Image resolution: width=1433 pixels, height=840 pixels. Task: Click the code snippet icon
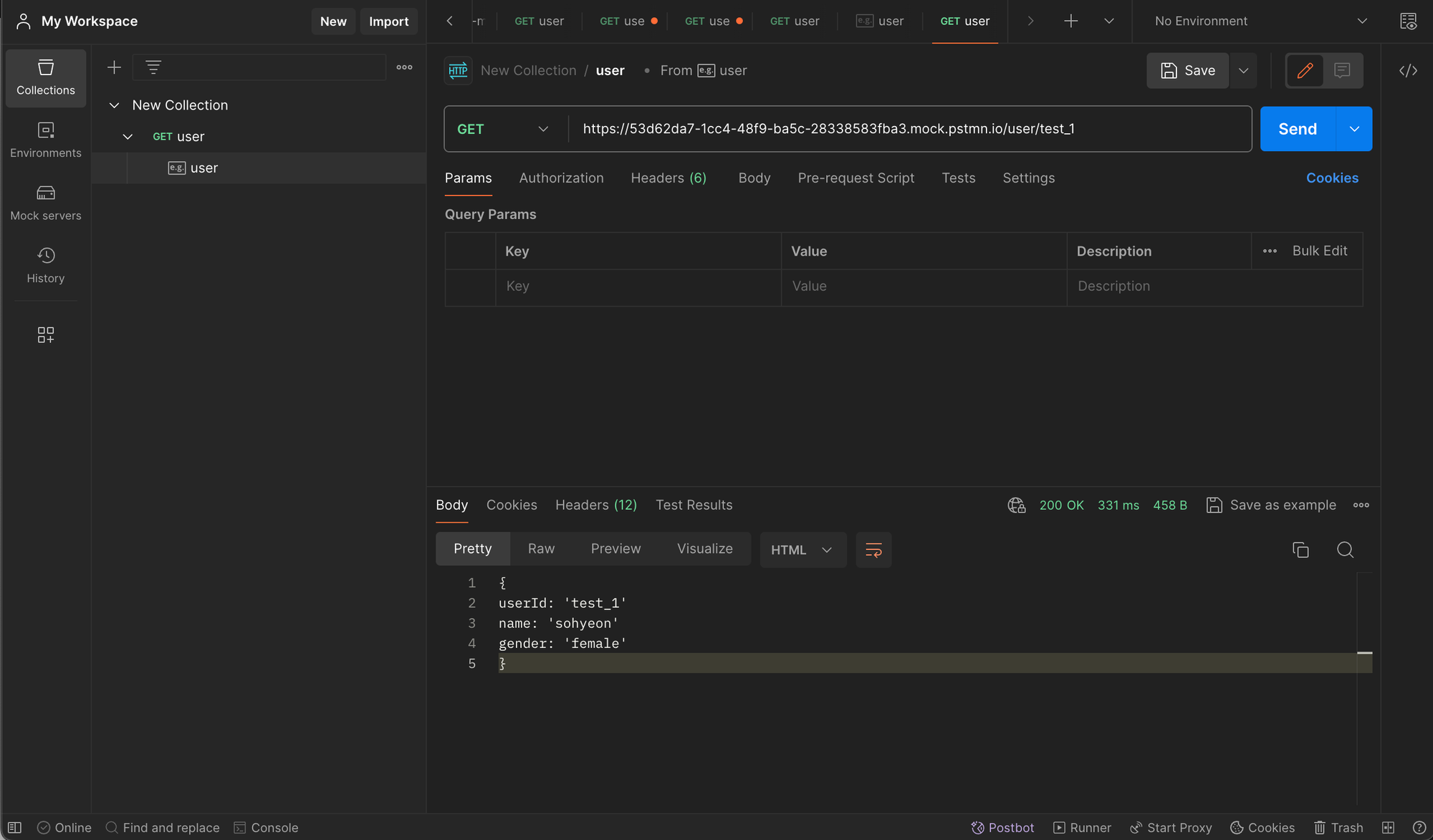pos(1408,70)
